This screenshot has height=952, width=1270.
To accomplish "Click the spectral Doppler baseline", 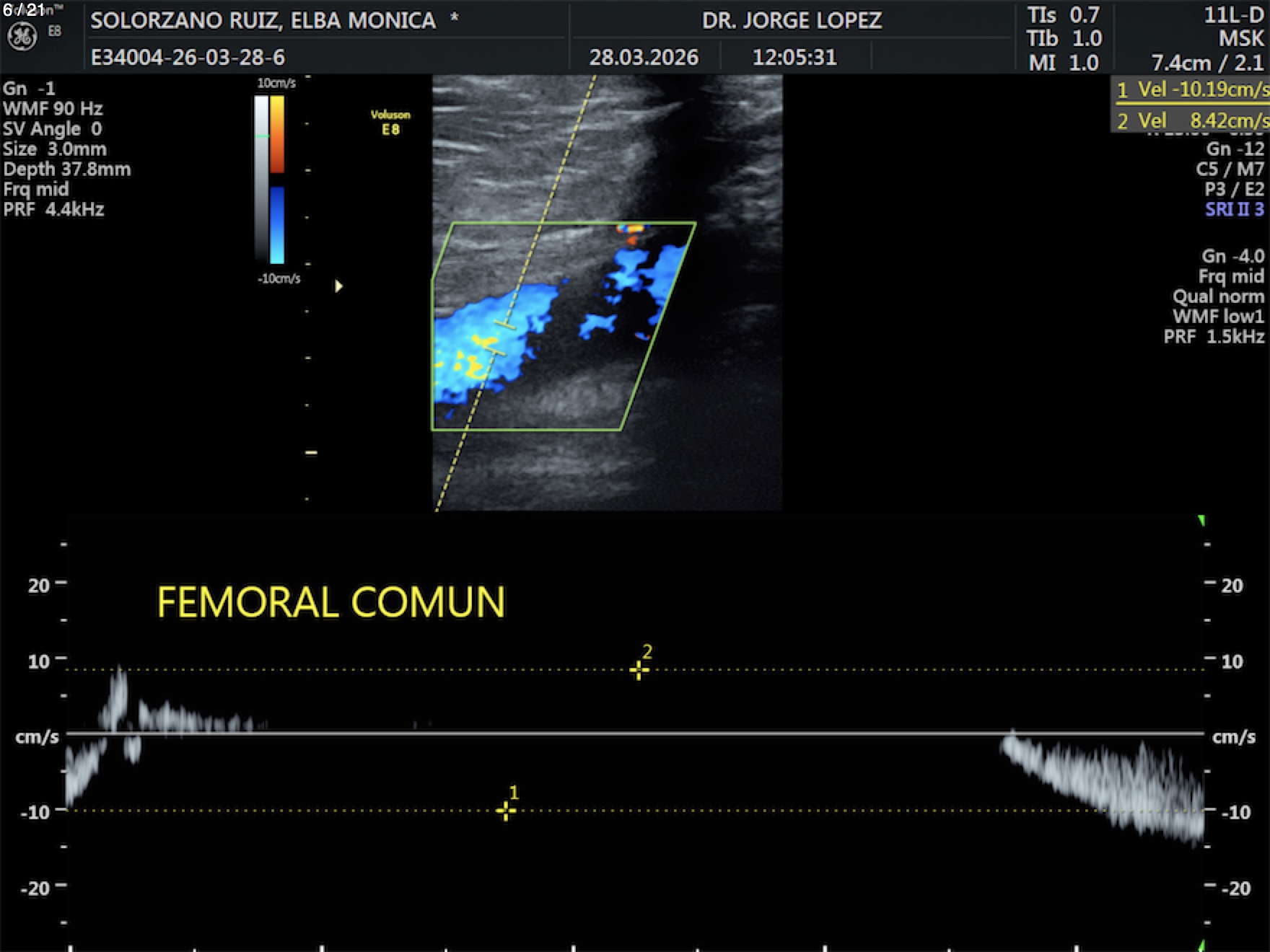I will coord(635,733).
